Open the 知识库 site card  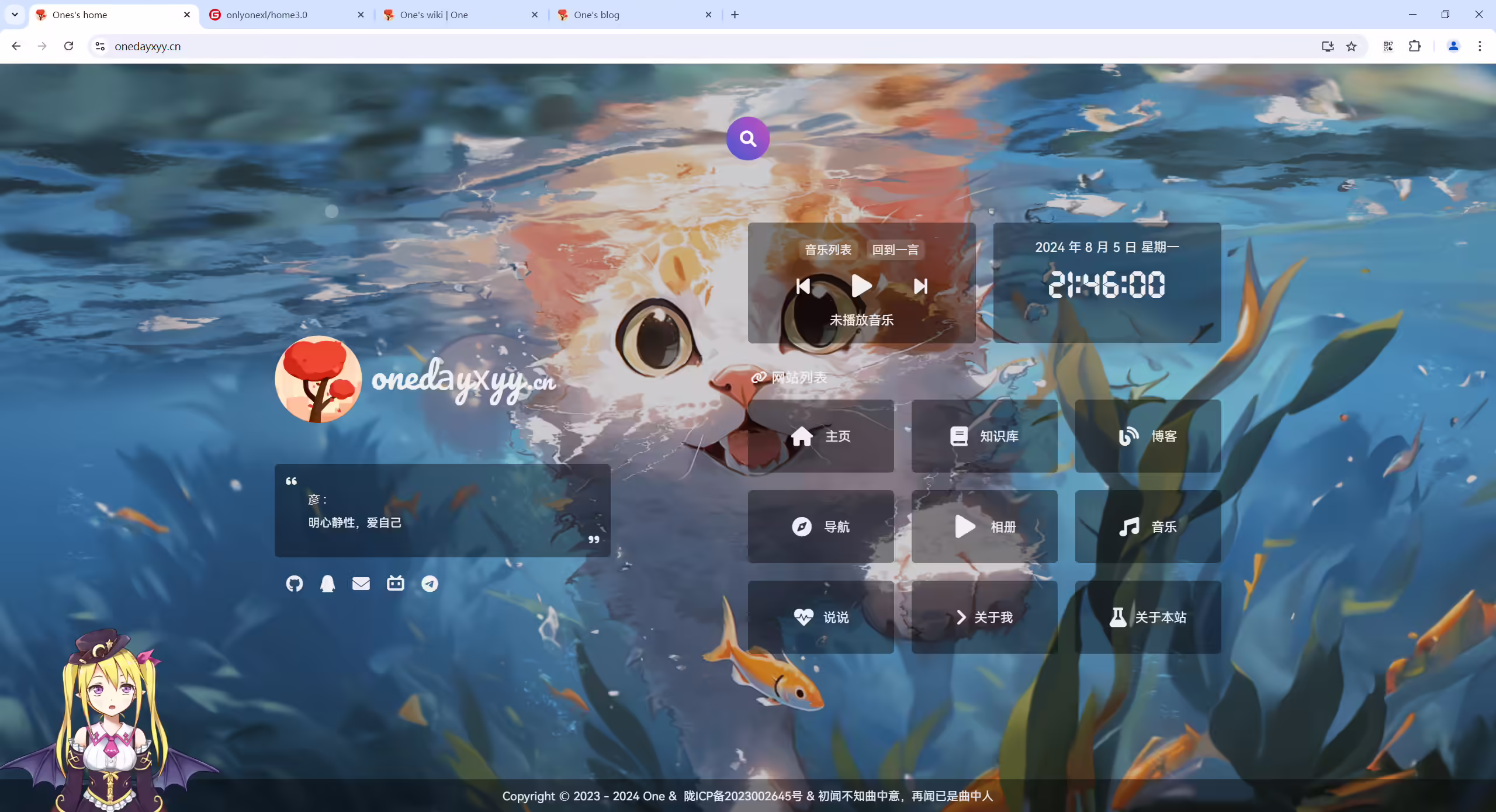tap(984, 436)
